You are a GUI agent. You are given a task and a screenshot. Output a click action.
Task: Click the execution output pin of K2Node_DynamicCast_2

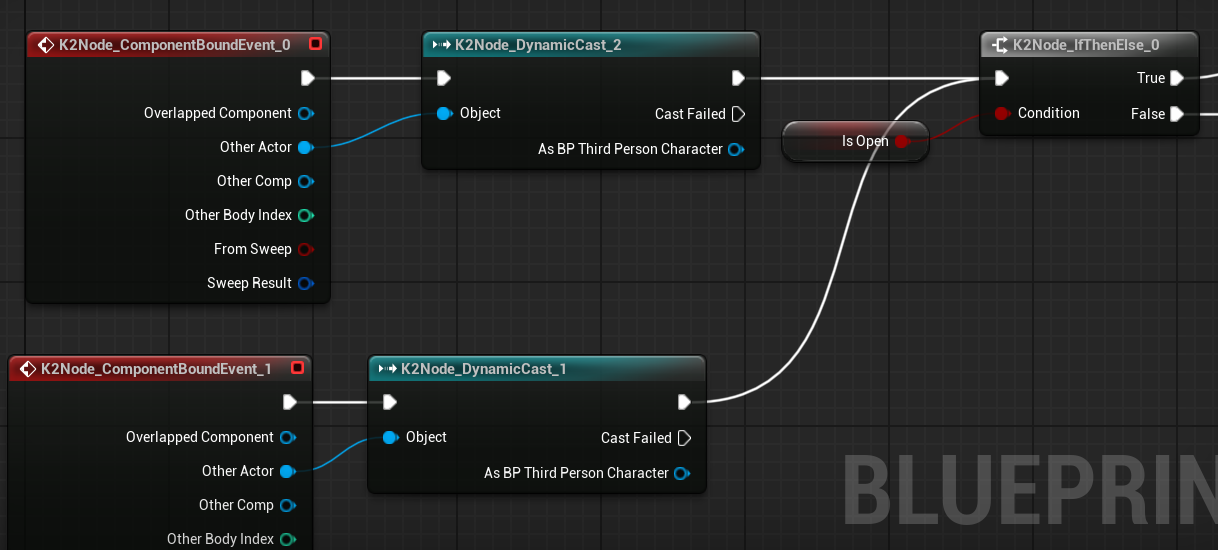point(738,78)
